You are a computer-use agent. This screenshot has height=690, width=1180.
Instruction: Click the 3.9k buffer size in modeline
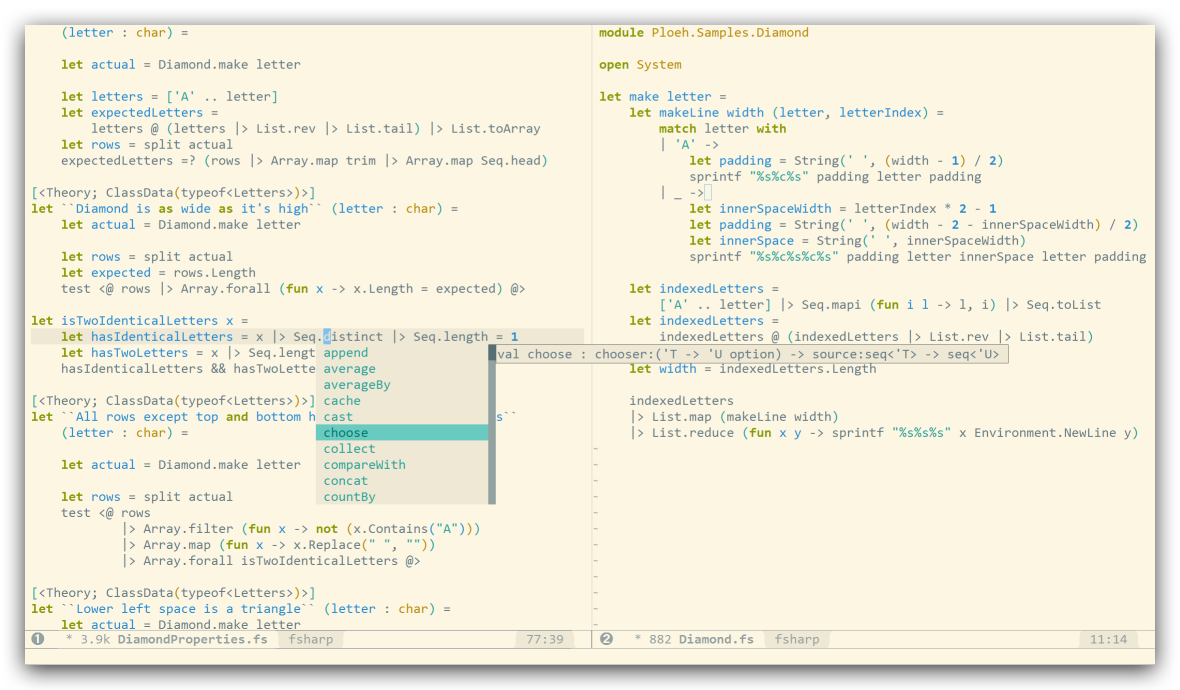pos(95,639)
